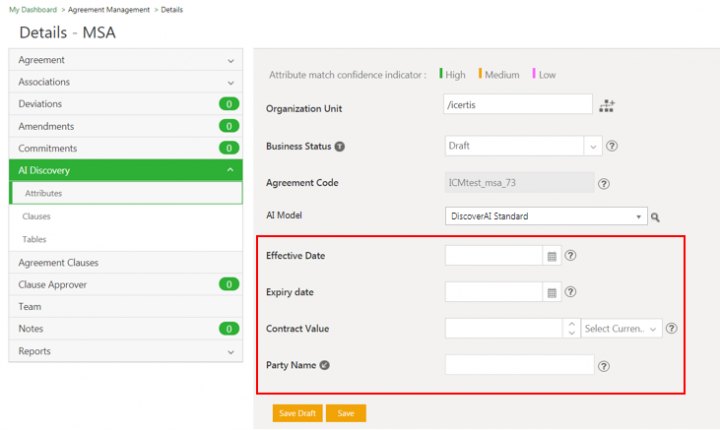Viewport: 720px width, 430px height.
Task: Click the Details - MSA page heading
Action: pyautogui.click(x=68, y=33)
